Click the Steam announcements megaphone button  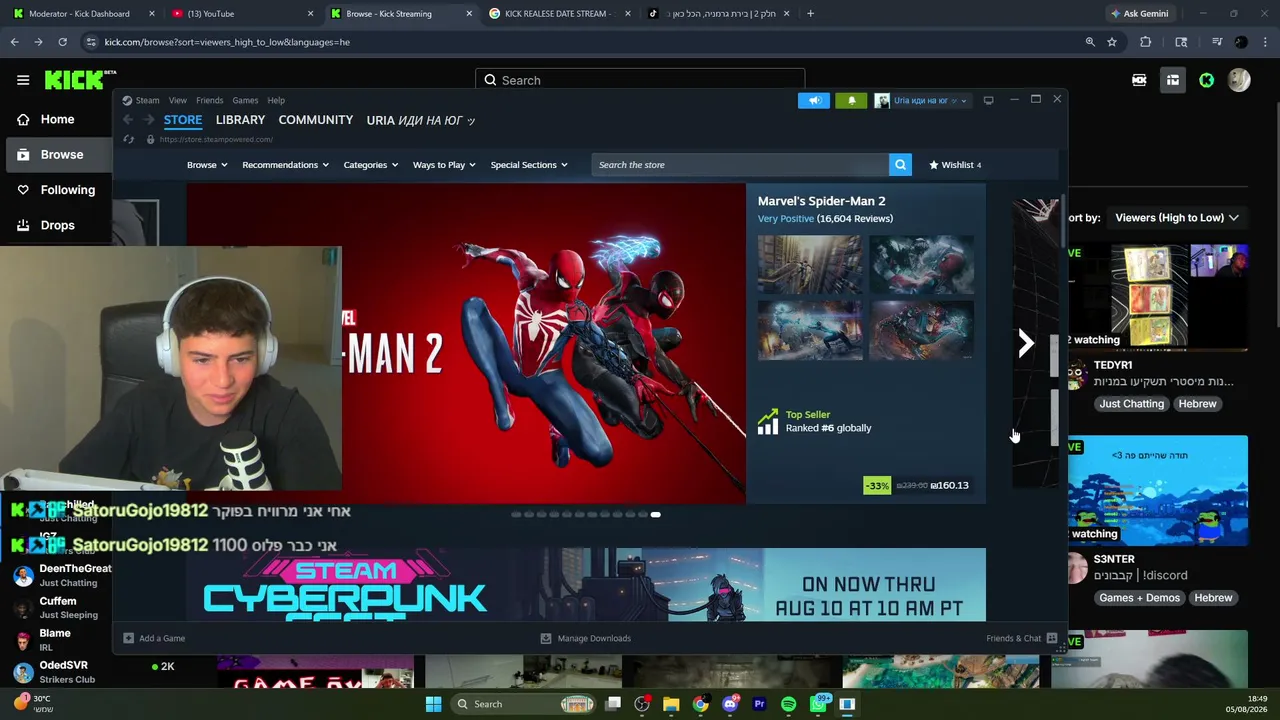814,100
